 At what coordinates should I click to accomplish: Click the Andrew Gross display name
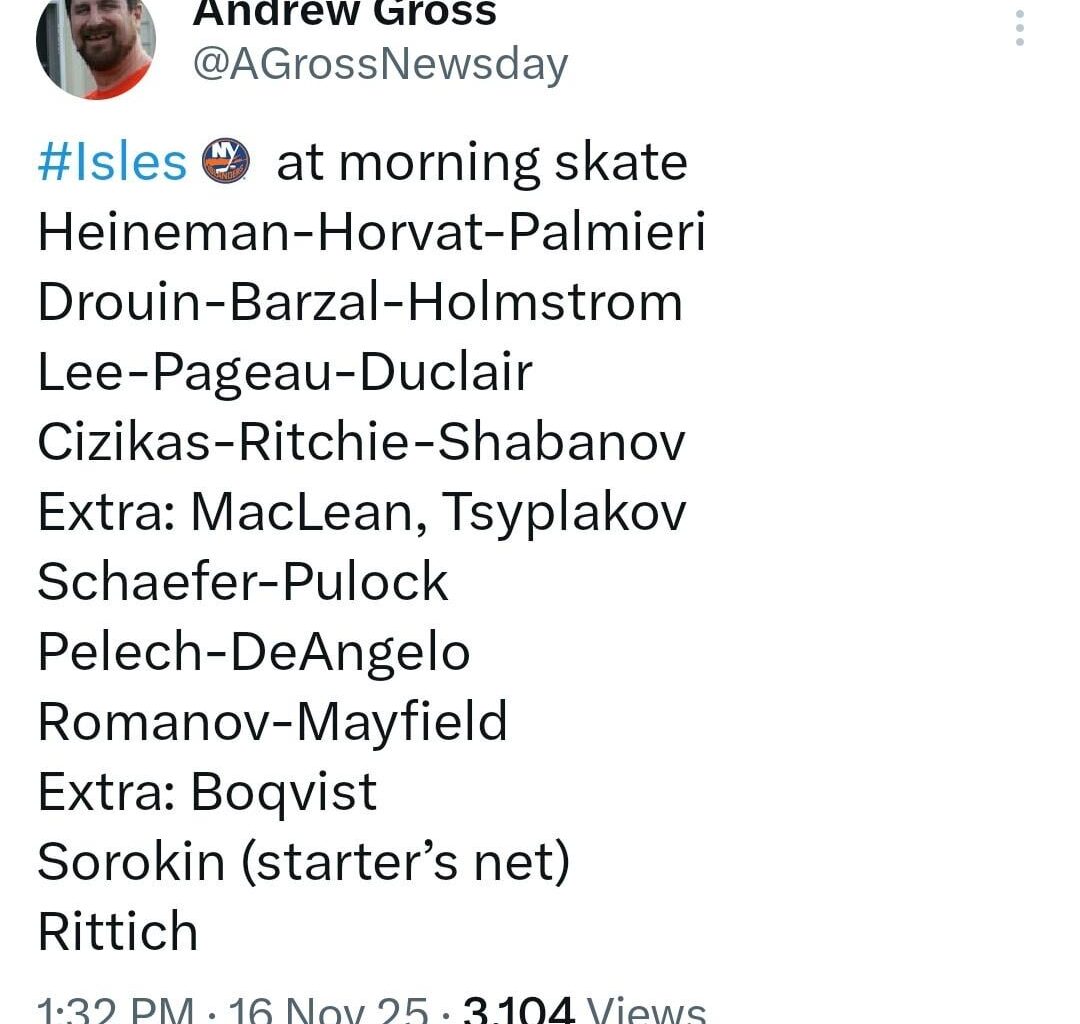343,12
